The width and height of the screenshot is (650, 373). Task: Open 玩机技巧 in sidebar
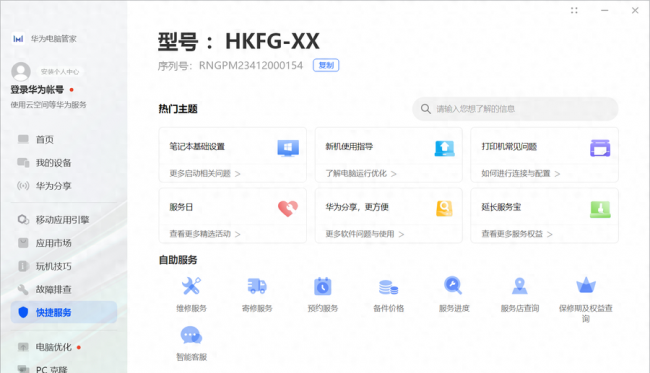[63, 266]
